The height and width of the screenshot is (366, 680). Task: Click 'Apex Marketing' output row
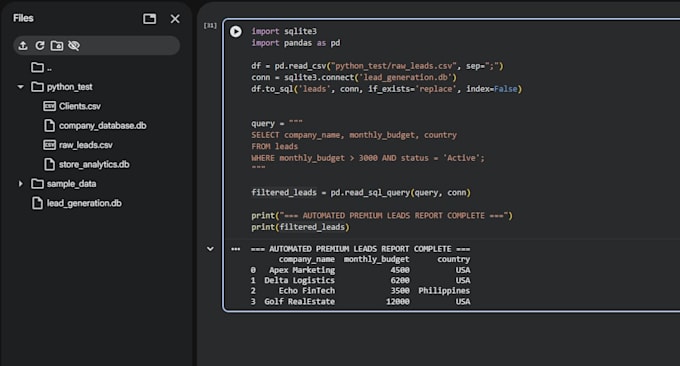[x=360, y=270]
